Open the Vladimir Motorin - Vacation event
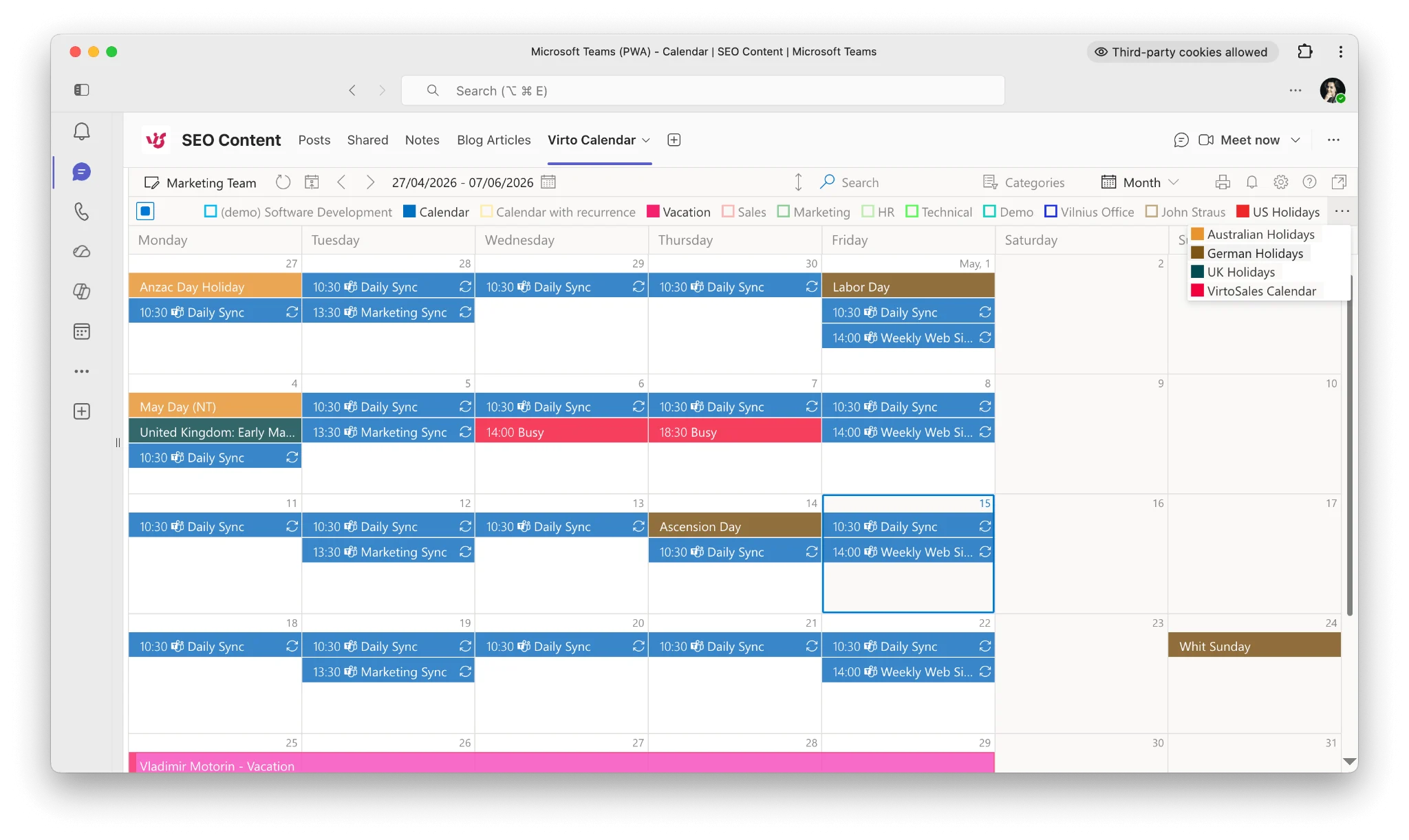Image resolution: width=1409 pixels, height=840 pixels. click(561, 762)
